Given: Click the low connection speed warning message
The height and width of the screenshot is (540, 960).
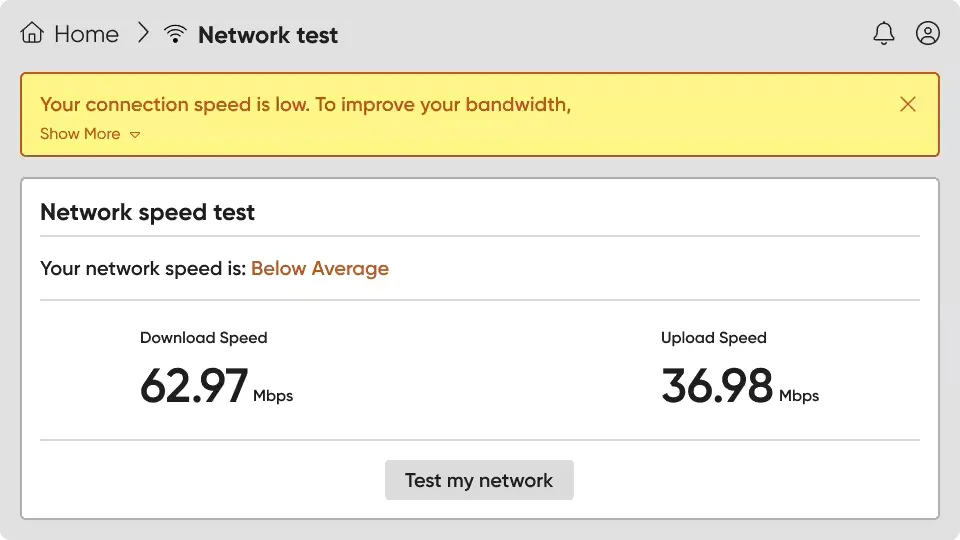Looking at the screenshot, I should [x=305, y=105].
